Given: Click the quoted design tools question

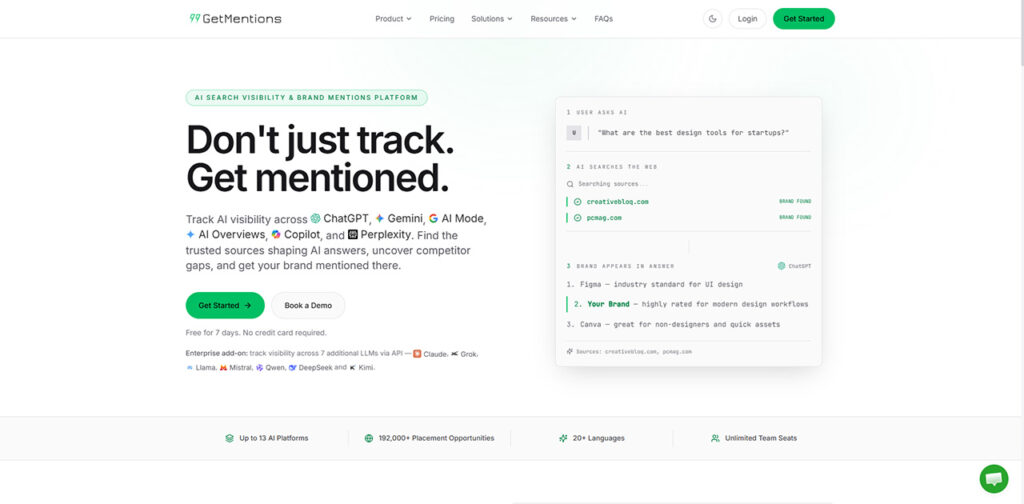Looking at the screenshot, I should click(694, 133).
